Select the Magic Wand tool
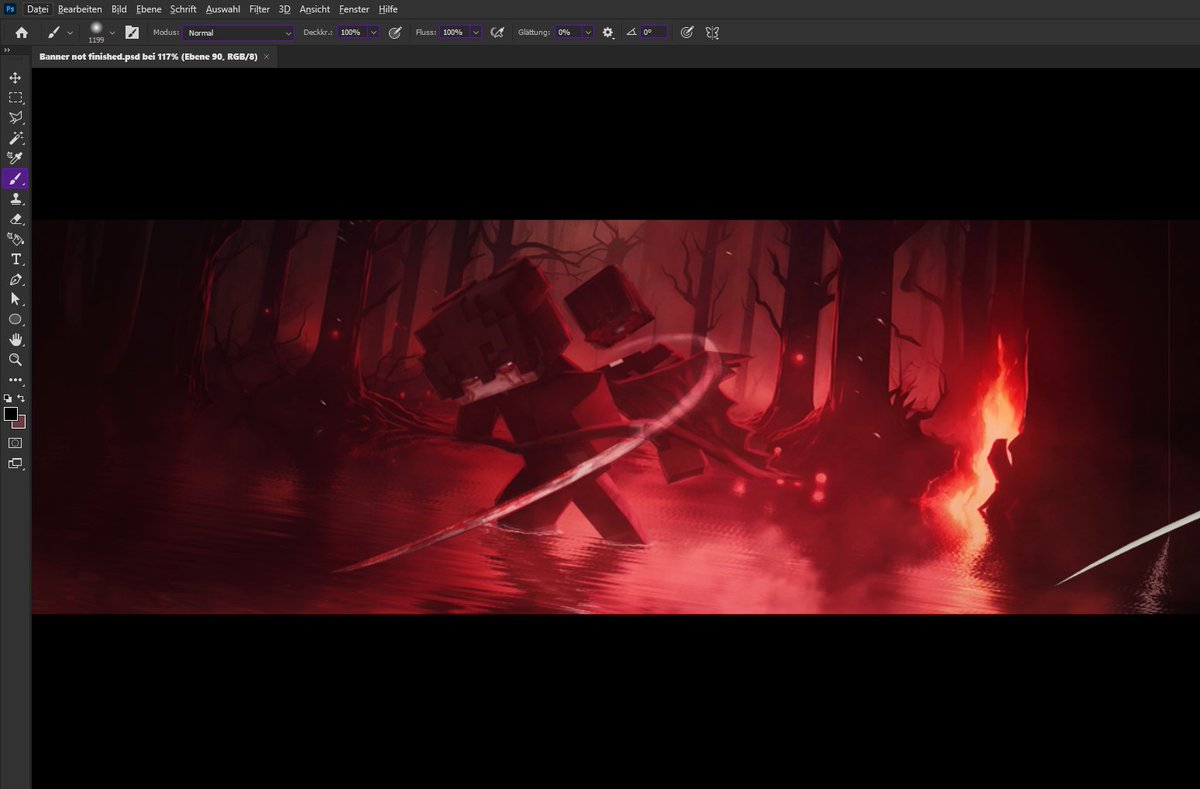The image size is (1200, 789). click(15, 138)
